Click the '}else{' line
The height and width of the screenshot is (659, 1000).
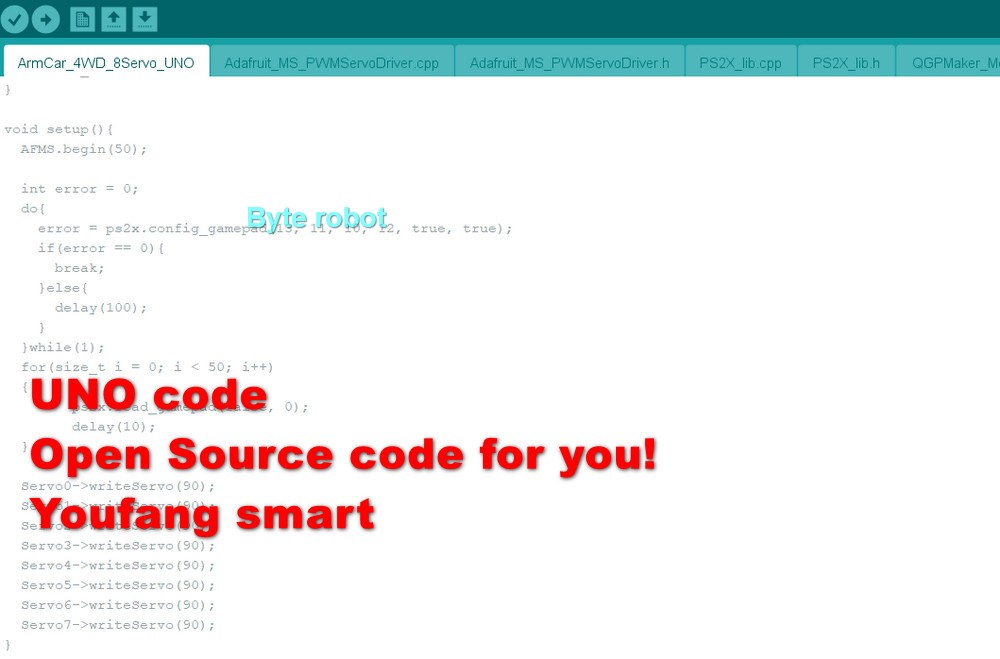(62, 288)
